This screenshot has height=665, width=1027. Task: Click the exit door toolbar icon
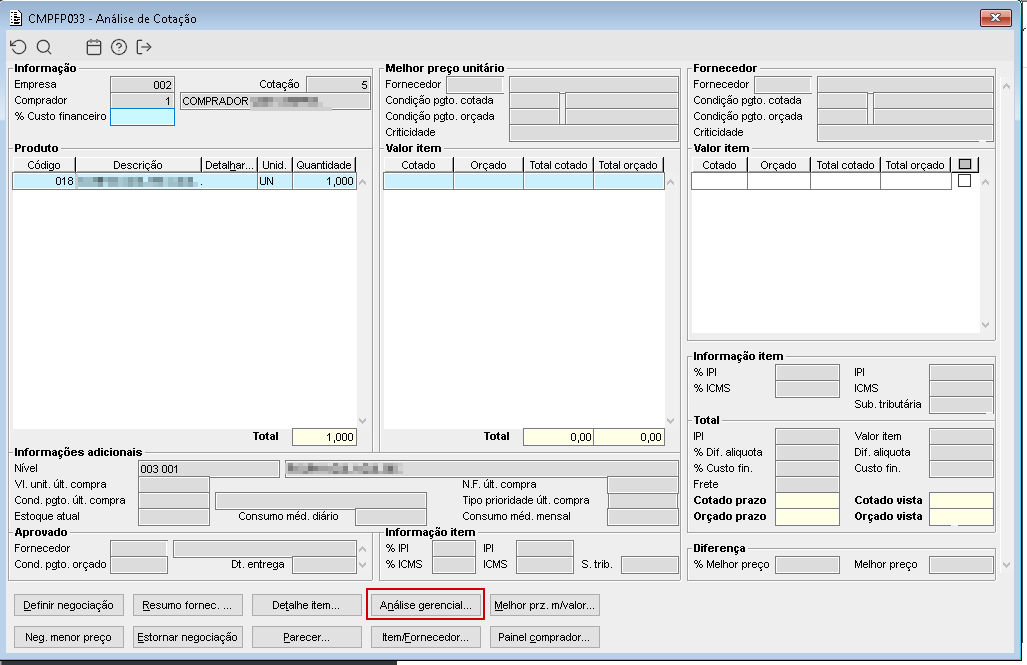(x=143, y=47)
